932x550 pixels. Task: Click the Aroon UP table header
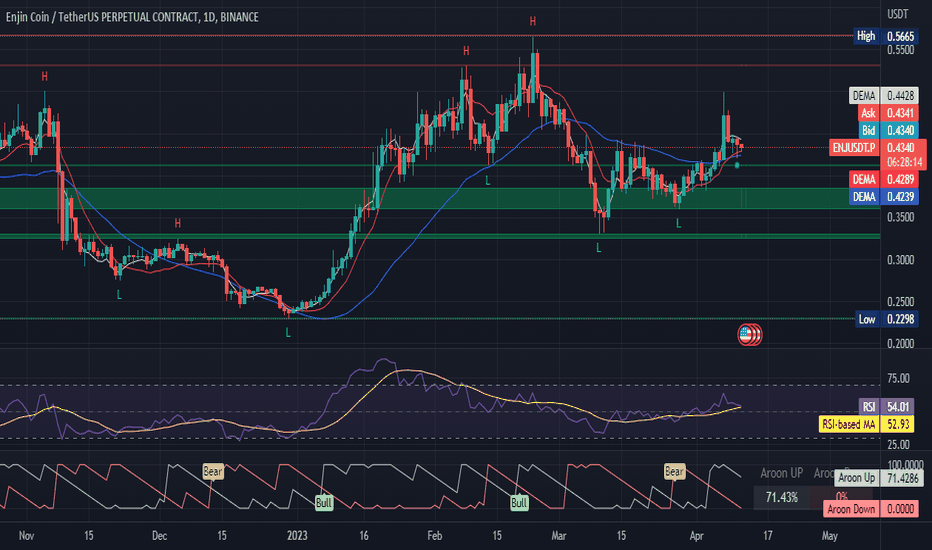[781, 473]
